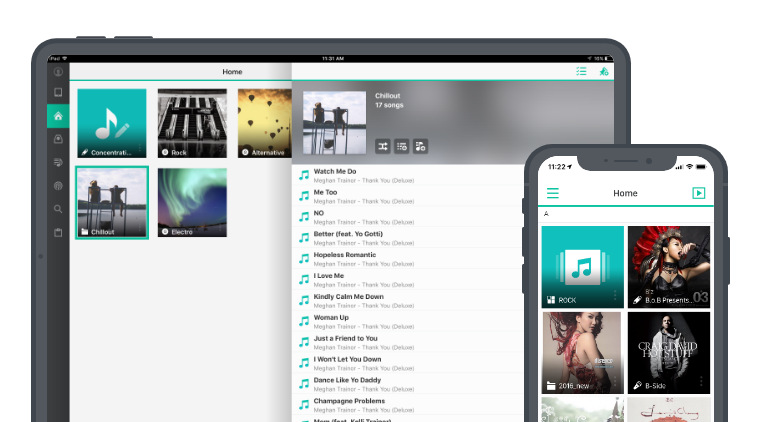Play the song Dance Like Yo Daddy

[408, 385]
